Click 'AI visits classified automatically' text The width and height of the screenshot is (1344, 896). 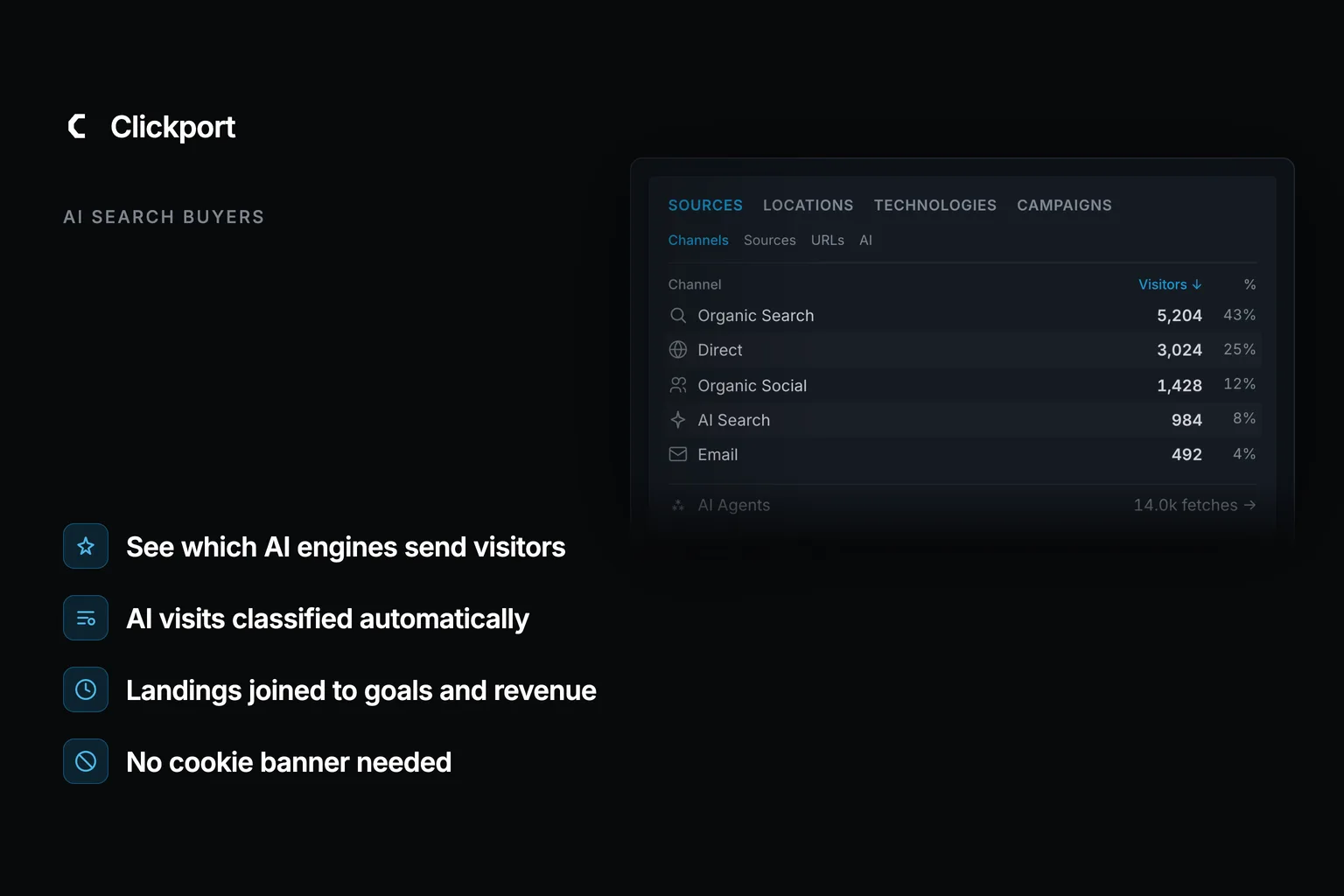pos(327,619)
